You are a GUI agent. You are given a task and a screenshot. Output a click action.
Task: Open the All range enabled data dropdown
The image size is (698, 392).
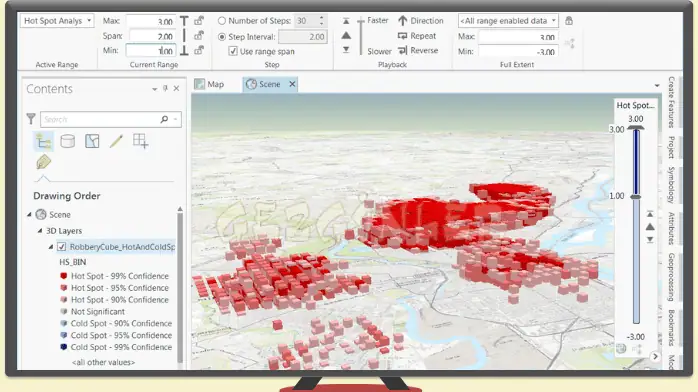coord(508,21)
